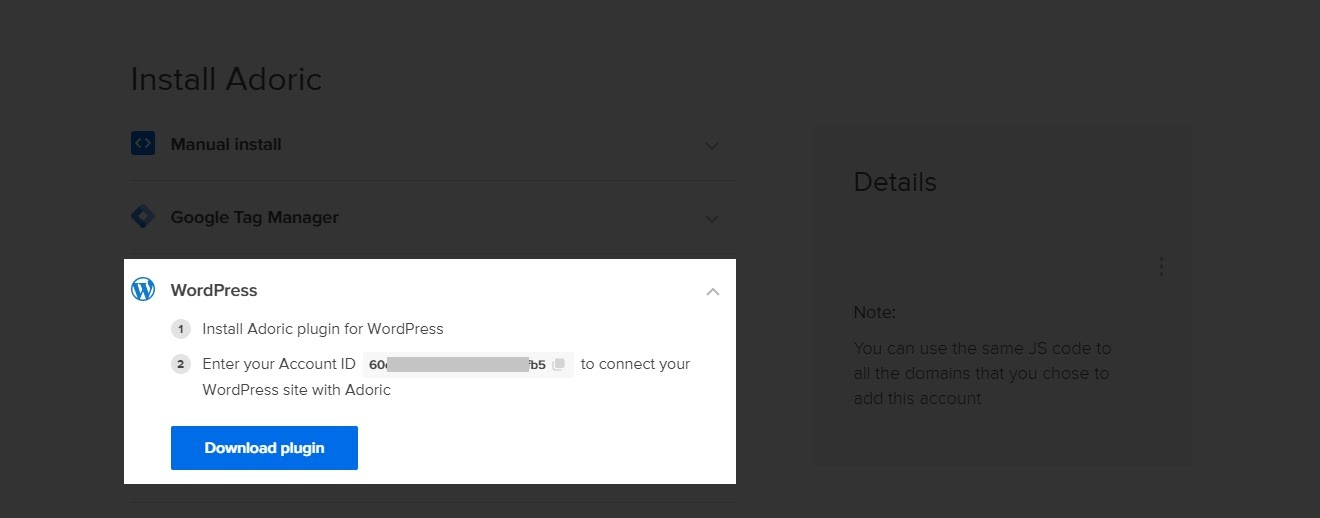
Task: Click the Account ID value field
Action: [457, 365]
